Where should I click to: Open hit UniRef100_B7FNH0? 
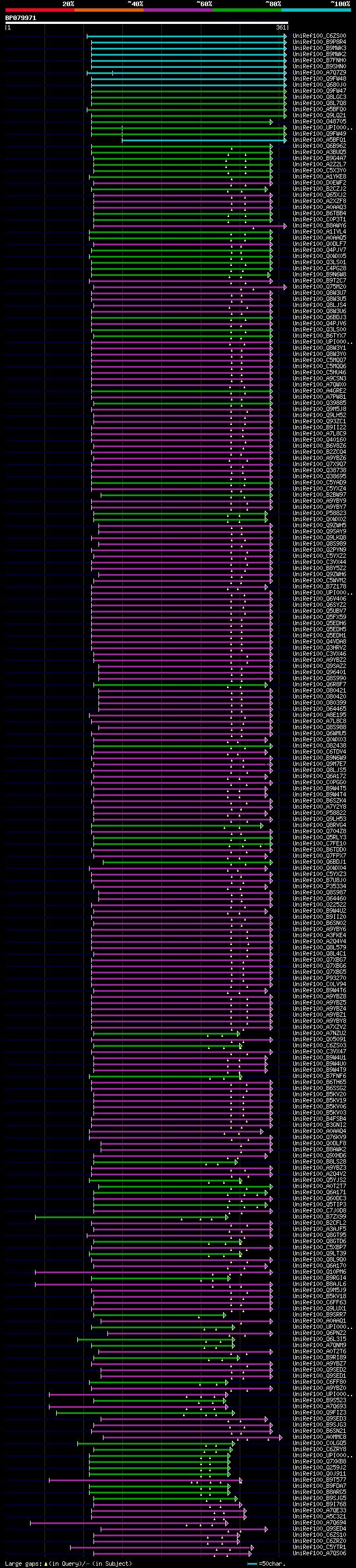click(x=319, y=60)
